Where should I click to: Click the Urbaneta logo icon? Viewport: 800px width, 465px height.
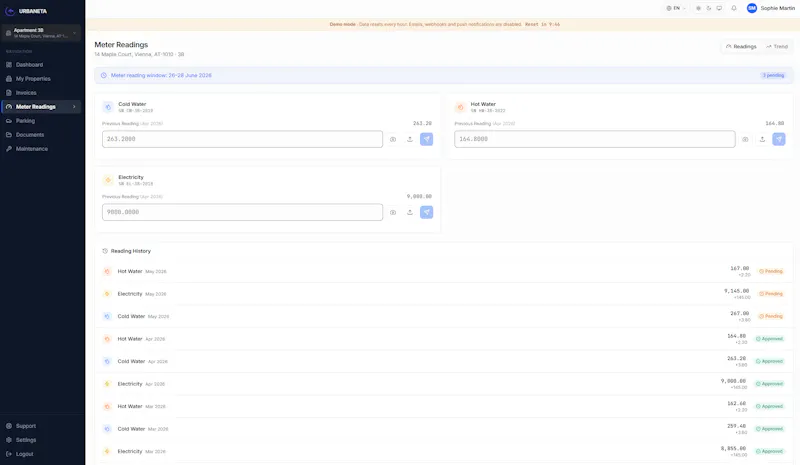point(10,11)
